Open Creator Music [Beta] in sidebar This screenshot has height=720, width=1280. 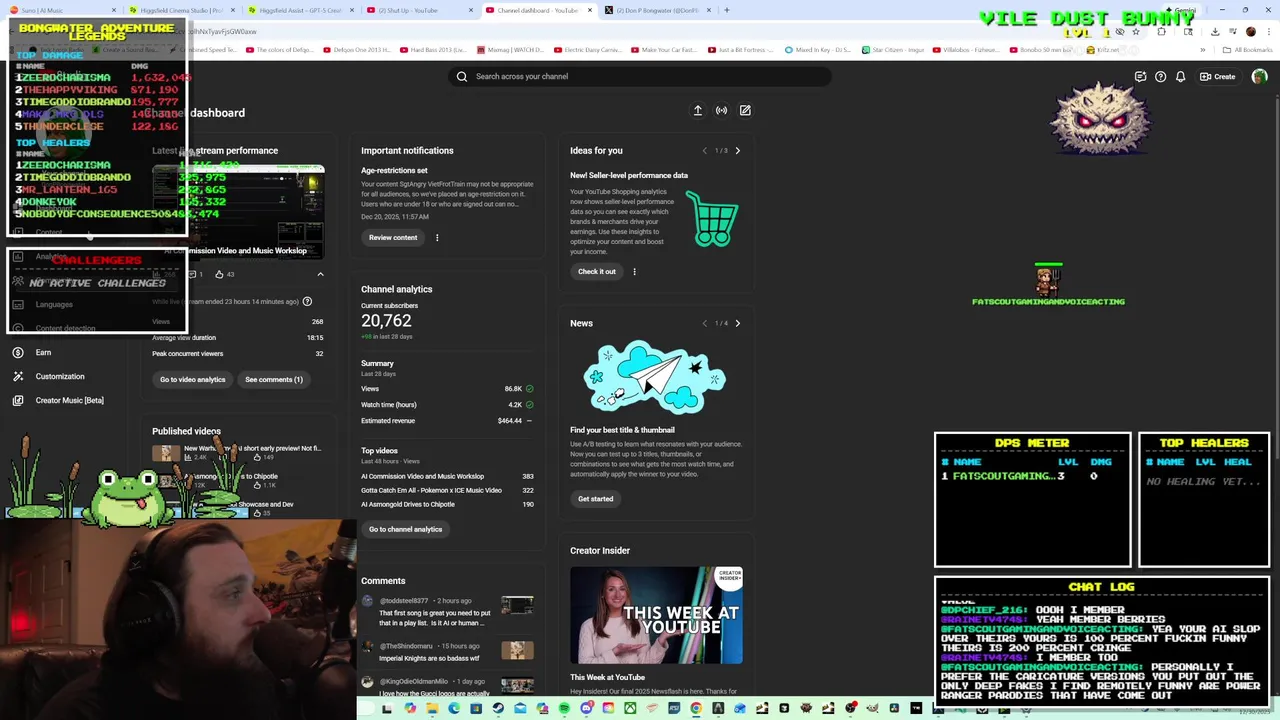pos(69,400)
